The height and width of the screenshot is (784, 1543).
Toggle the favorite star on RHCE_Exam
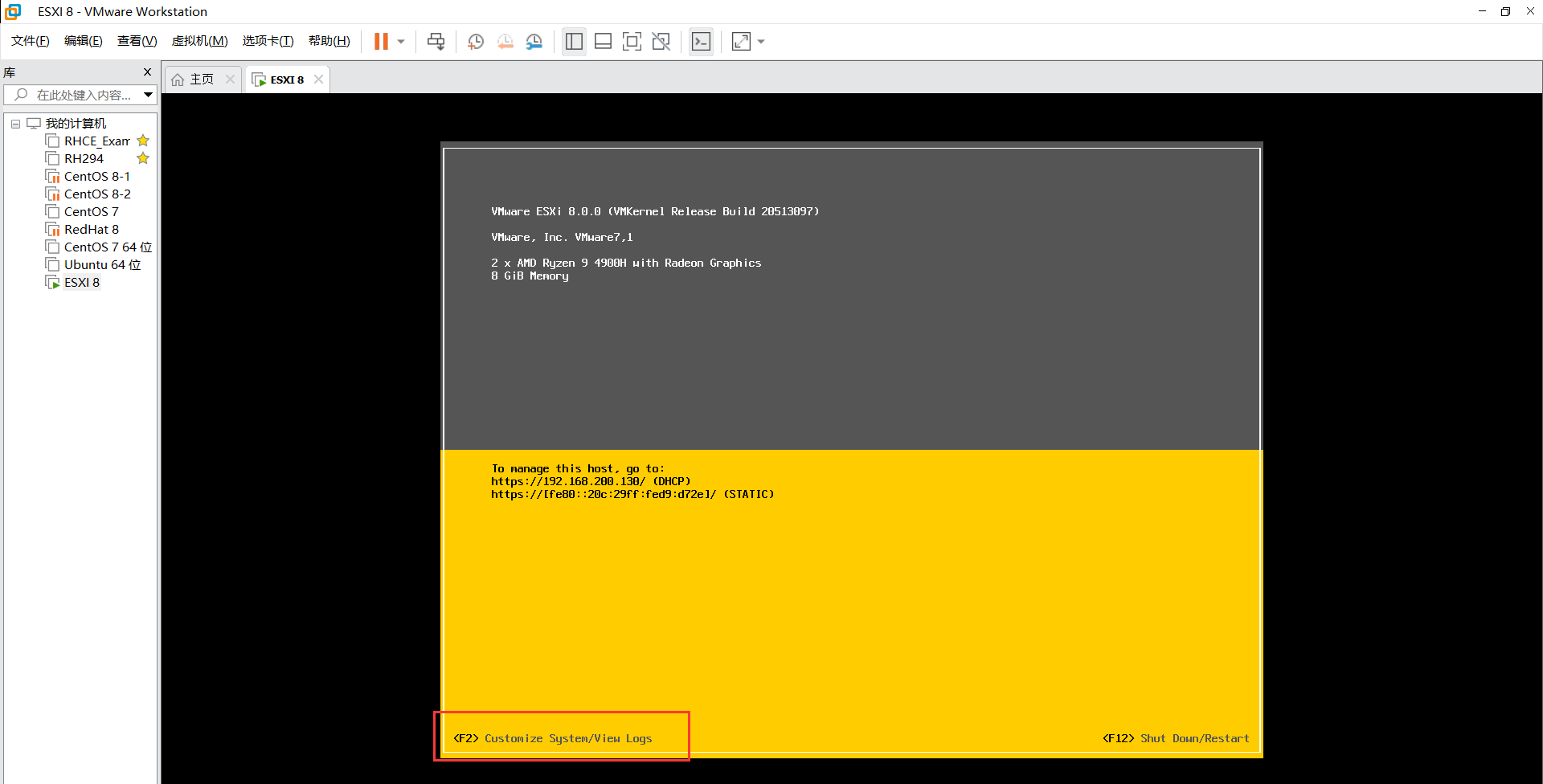click(x=143, y=141)
